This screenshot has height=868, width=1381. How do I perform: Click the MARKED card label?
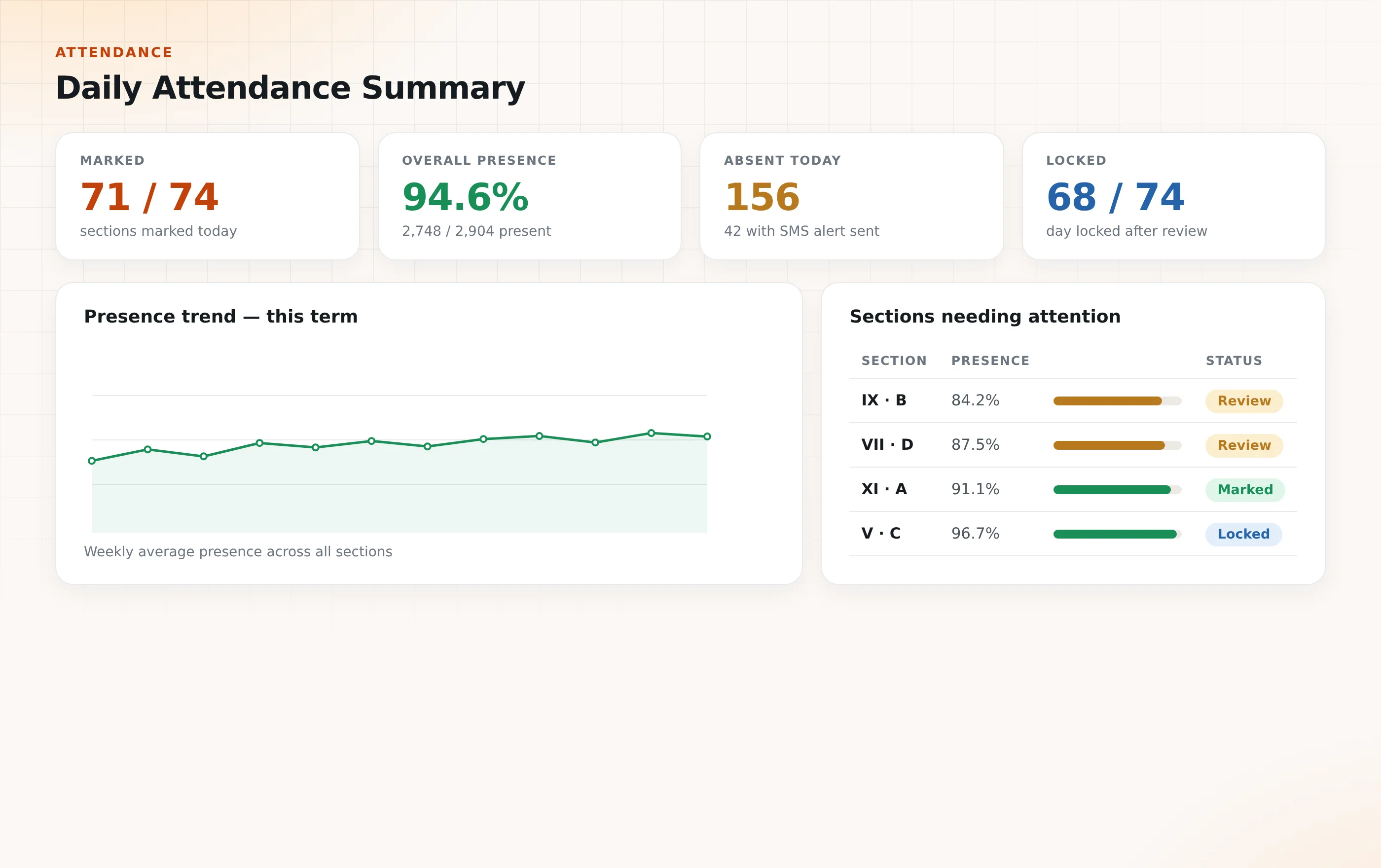tap(112, 160)
